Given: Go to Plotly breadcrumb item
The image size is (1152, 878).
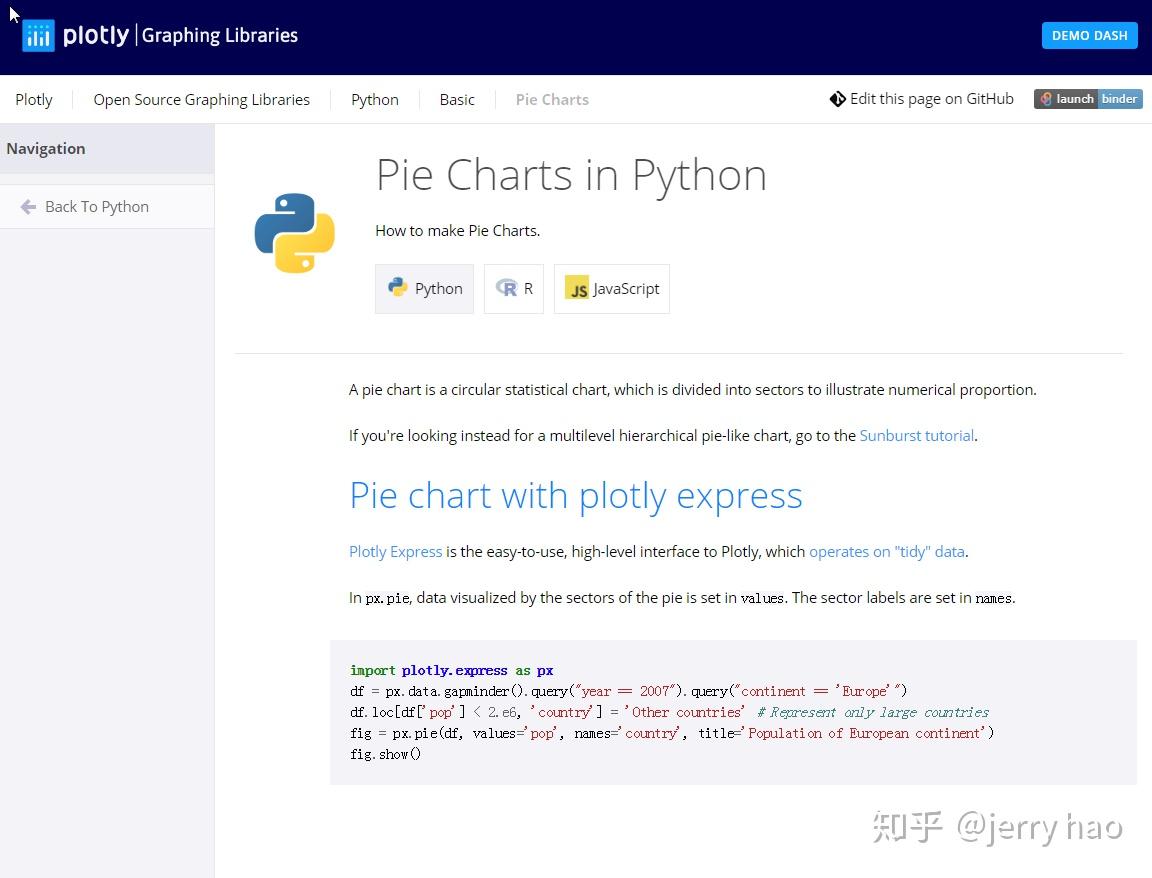Looking at the screenshot, I should pos(34,99).
